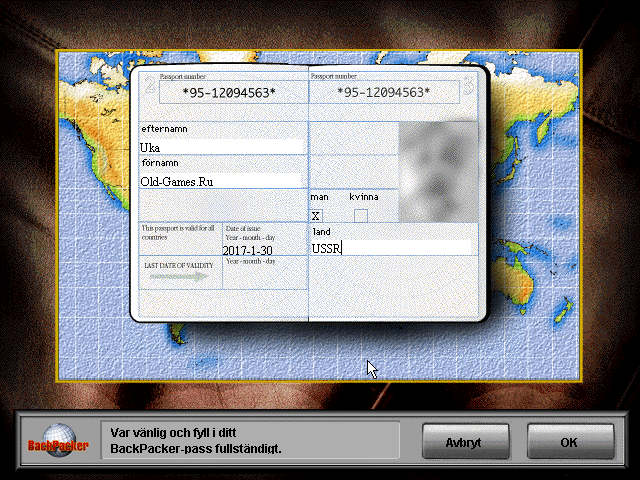Click 'This passport is valid for all countries' text
Image resolution: width=640 pixels, height=480 pixels.
coord(178,233)
